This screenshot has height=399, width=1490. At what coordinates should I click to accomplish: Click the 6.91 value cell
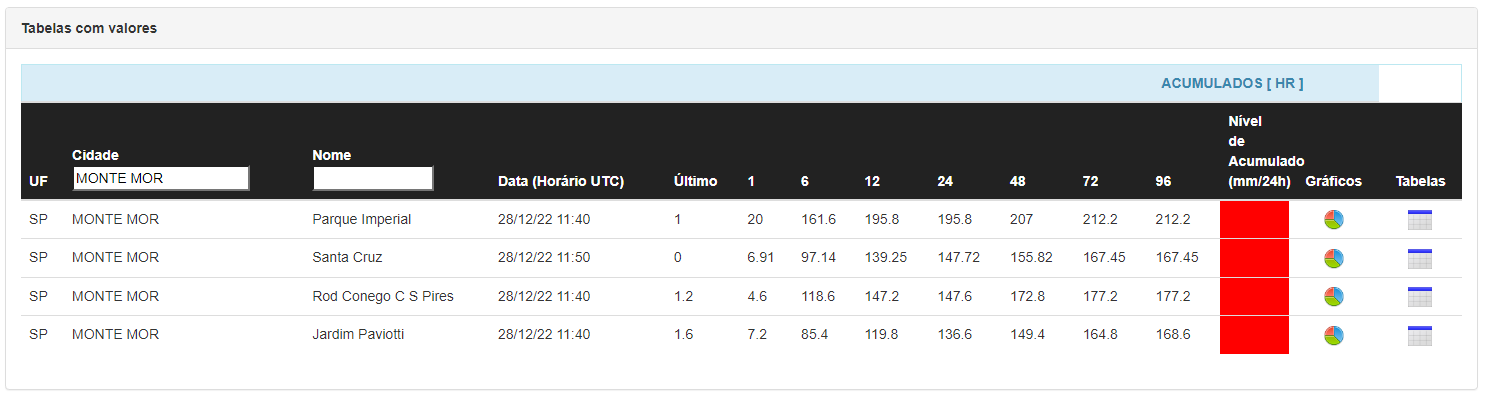pyautogui.click(x=761, y=258)
